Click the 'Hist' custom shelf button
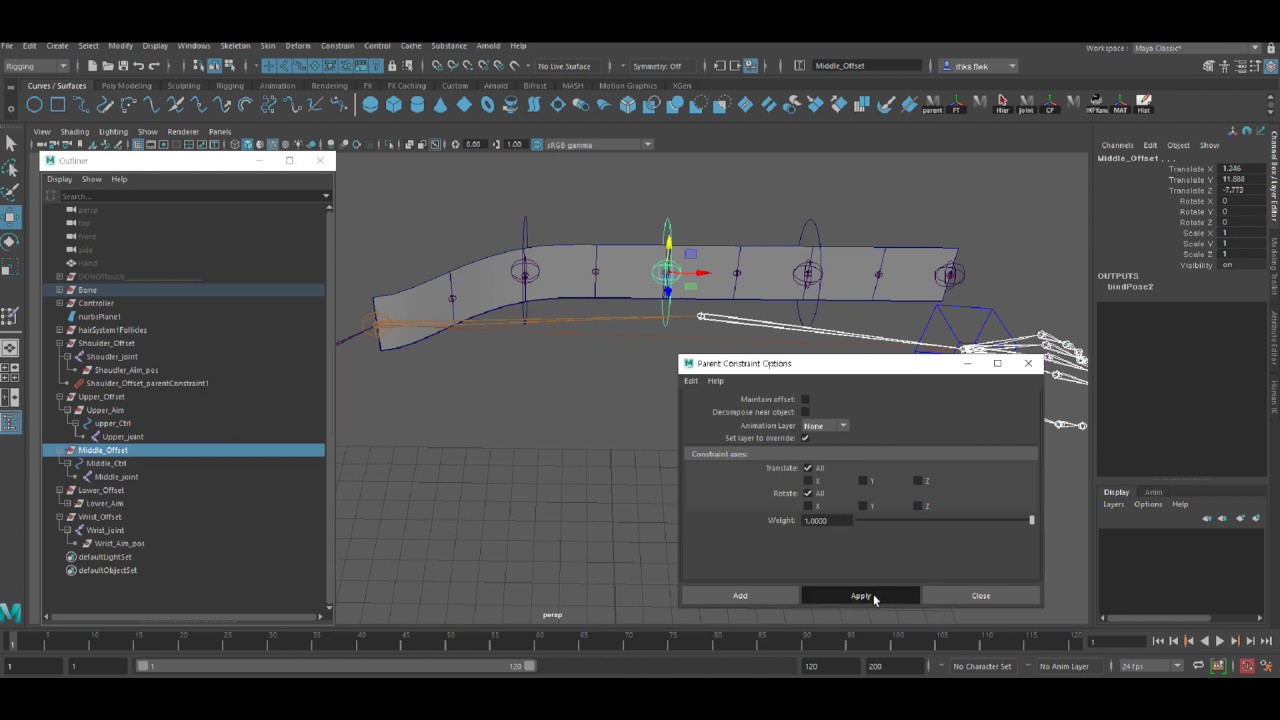 (1144, 105)
